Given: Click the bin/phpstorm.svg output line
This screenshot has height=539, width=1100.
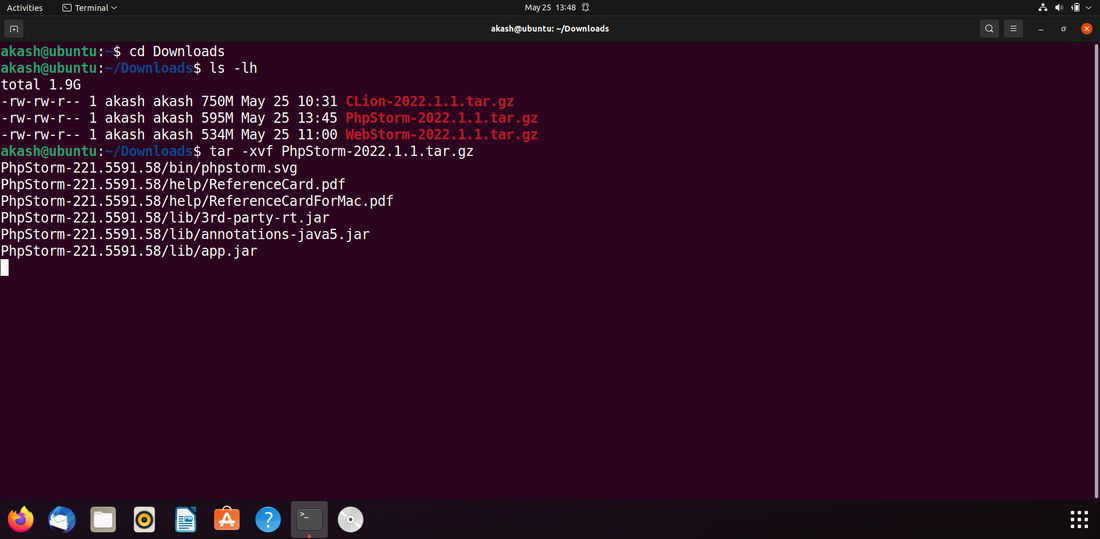Looking at the screenshot, I should [x=149, y=168].
